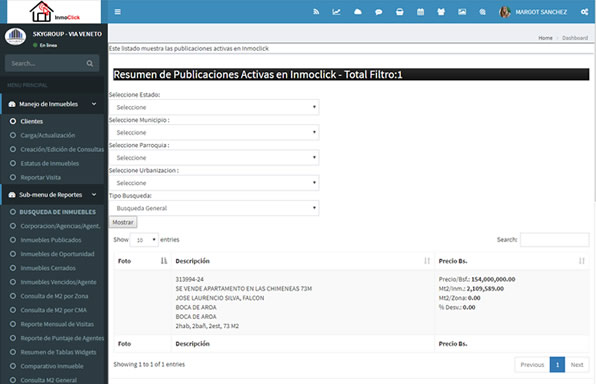Open Reporte de Puntaje de Agentes
This screenshot has height=384, width=596.
coord(62,338)
